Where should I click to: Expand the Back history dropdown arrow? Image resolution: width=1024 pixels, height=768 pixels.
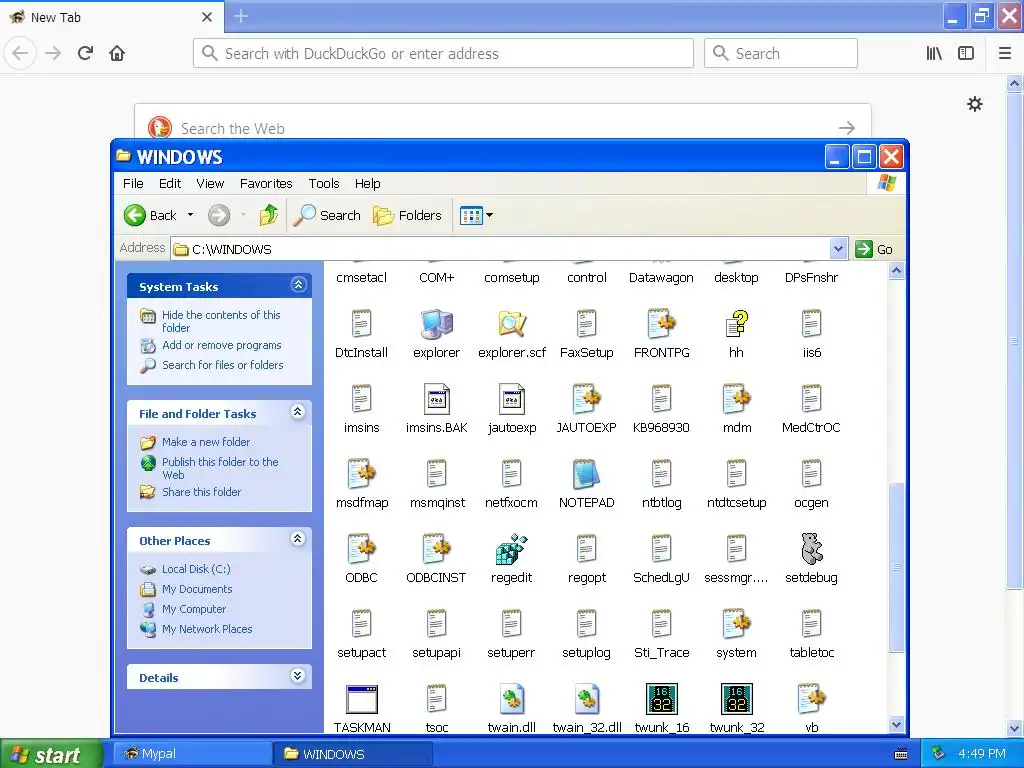click(191, 215)
